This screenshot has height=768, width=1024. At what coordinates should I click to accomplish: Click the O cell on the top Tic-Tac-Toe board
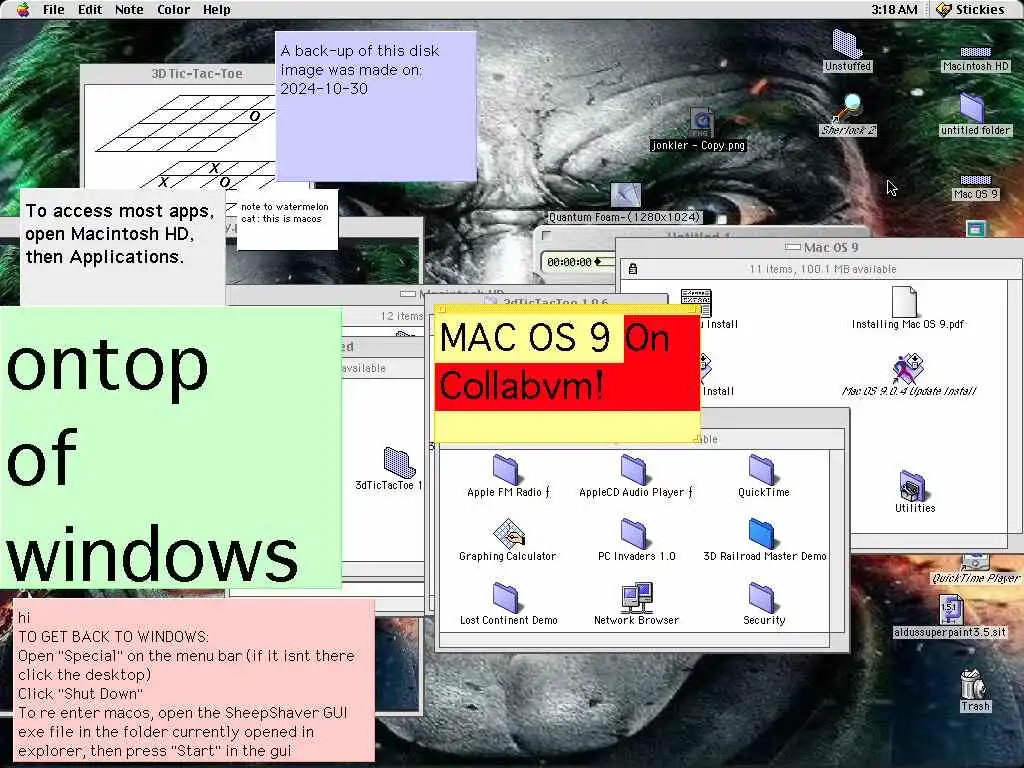(x=254, y=116)
